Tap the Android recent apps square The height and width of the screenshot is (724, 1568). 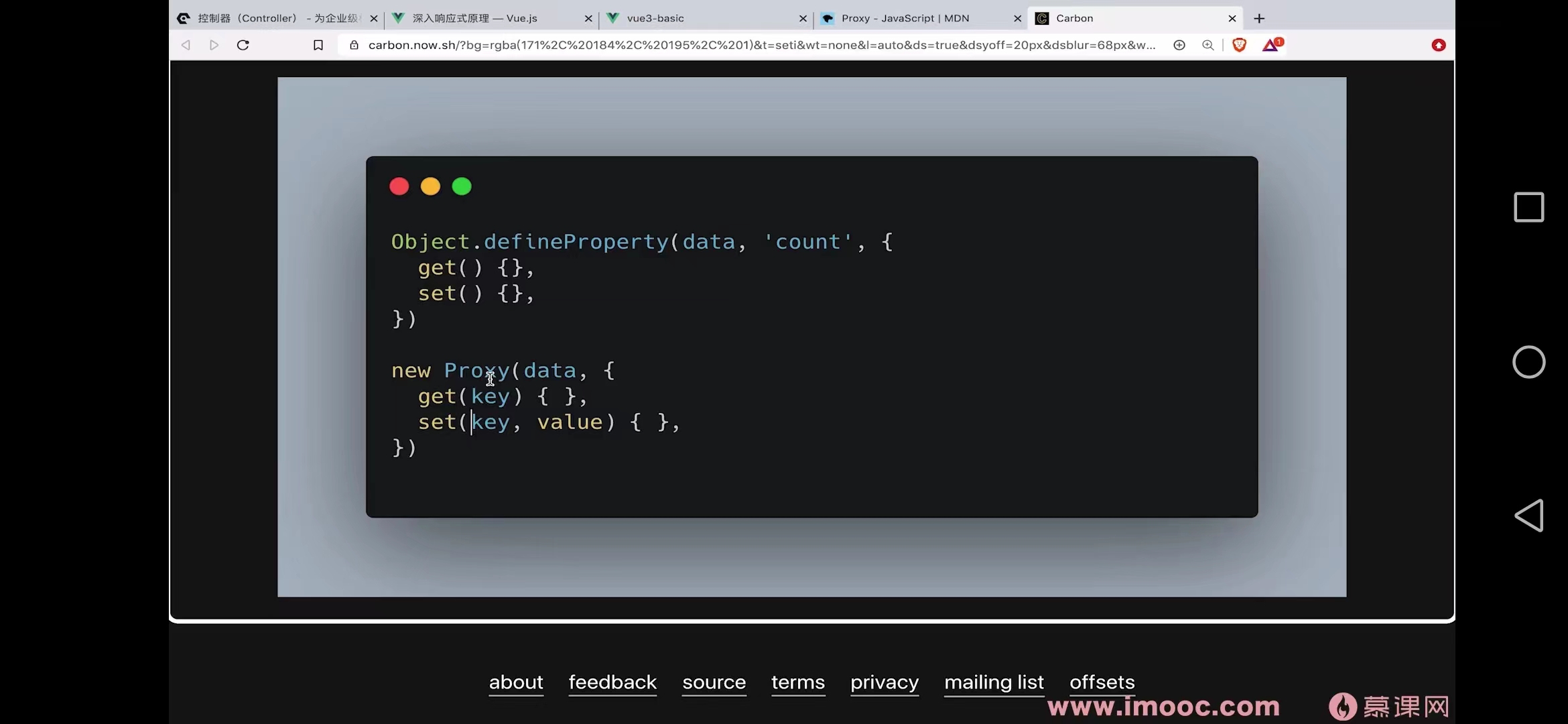point(1528,207)
